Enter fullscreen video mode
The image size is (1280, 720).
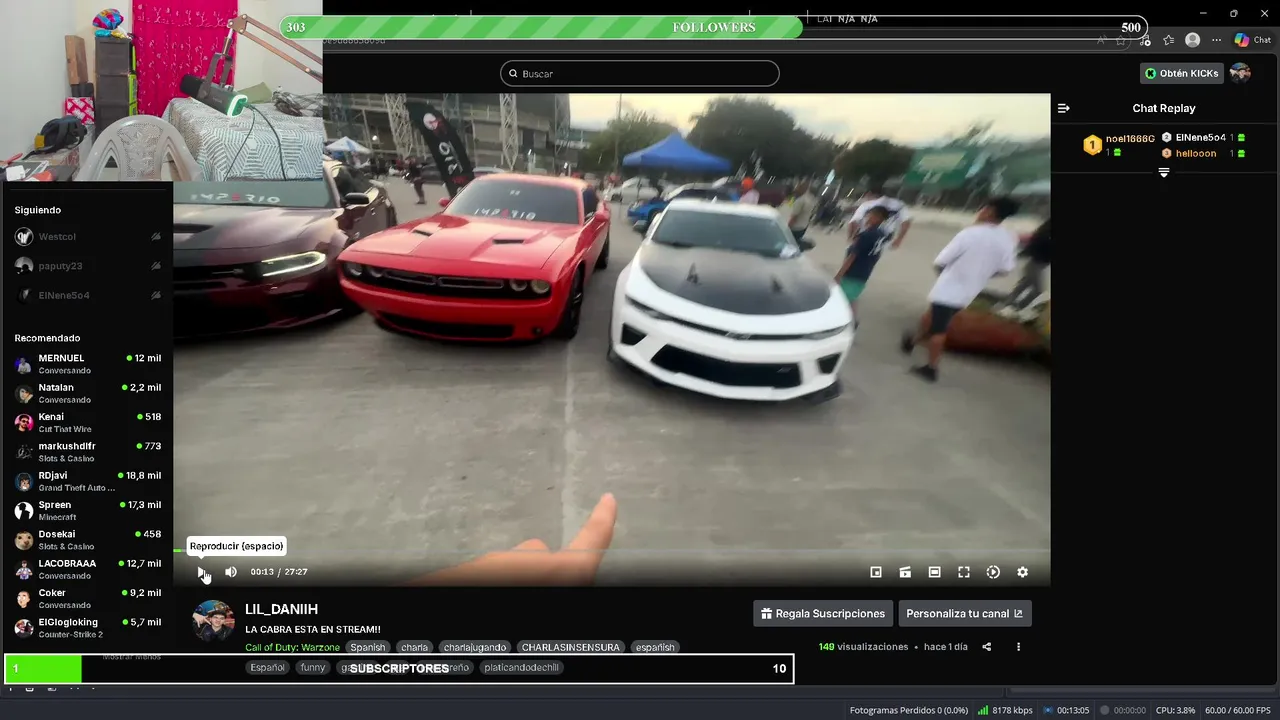(964, 572)
